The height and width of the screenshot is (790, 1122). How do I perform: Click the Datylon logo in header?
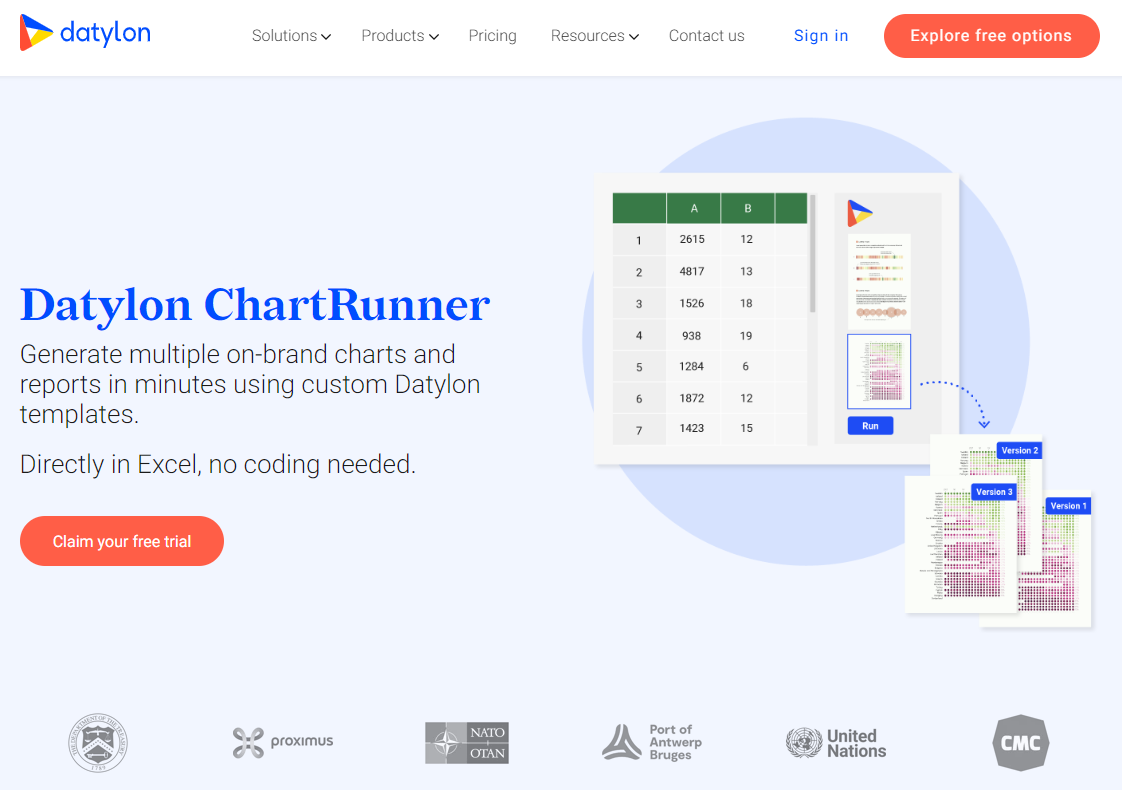tap(85, 34)
